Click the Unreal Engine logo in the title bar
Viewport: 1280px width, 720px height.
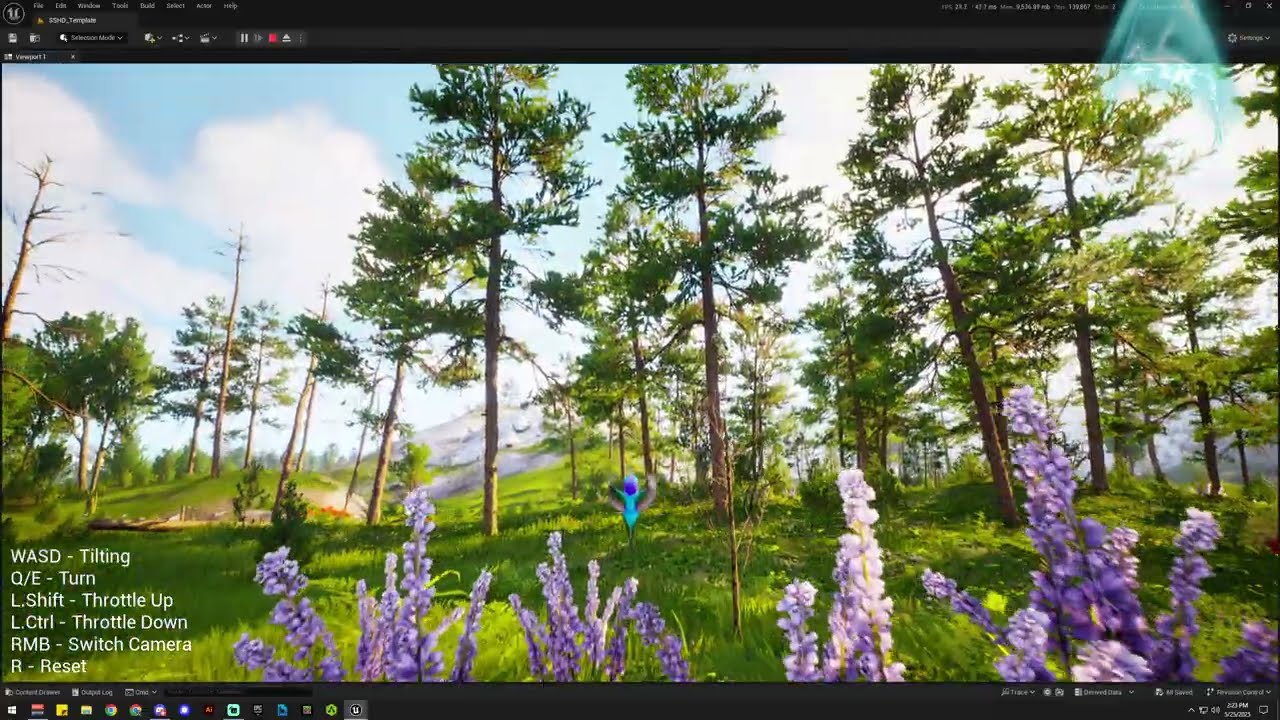[x=12, y=11]
